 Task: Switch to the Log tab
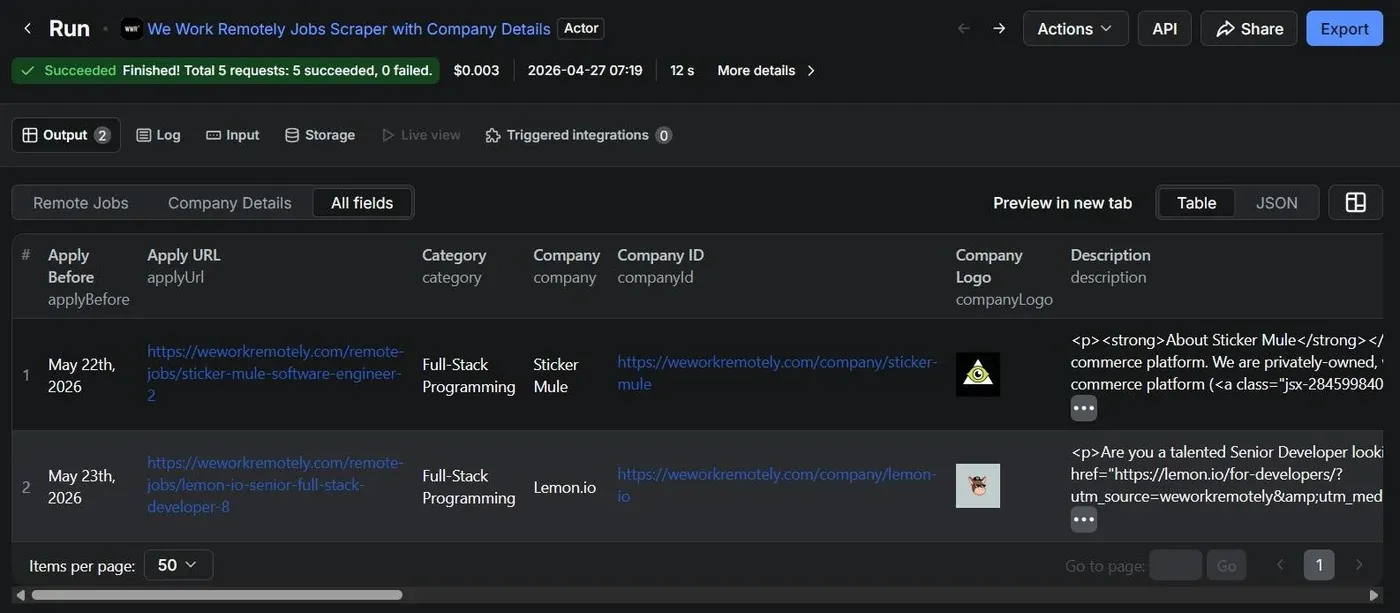click(x=158, y=135)
